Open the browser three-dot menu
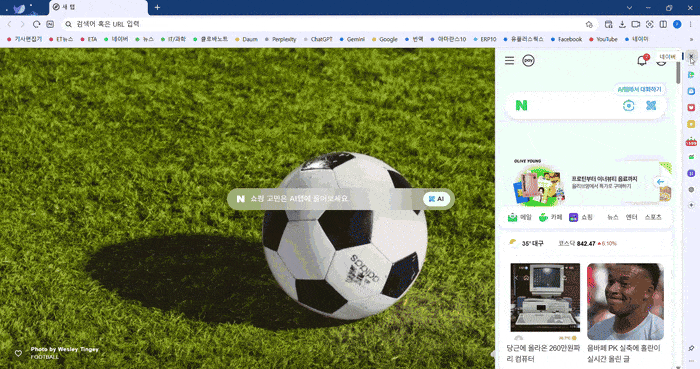This screenshot has width=700, height=369. tap(690, 24)
